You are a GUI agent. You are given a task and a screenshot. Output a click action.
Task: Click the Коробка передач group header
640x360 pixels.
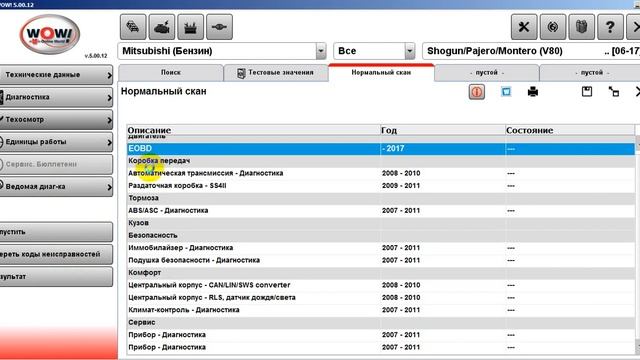[380, 161]
